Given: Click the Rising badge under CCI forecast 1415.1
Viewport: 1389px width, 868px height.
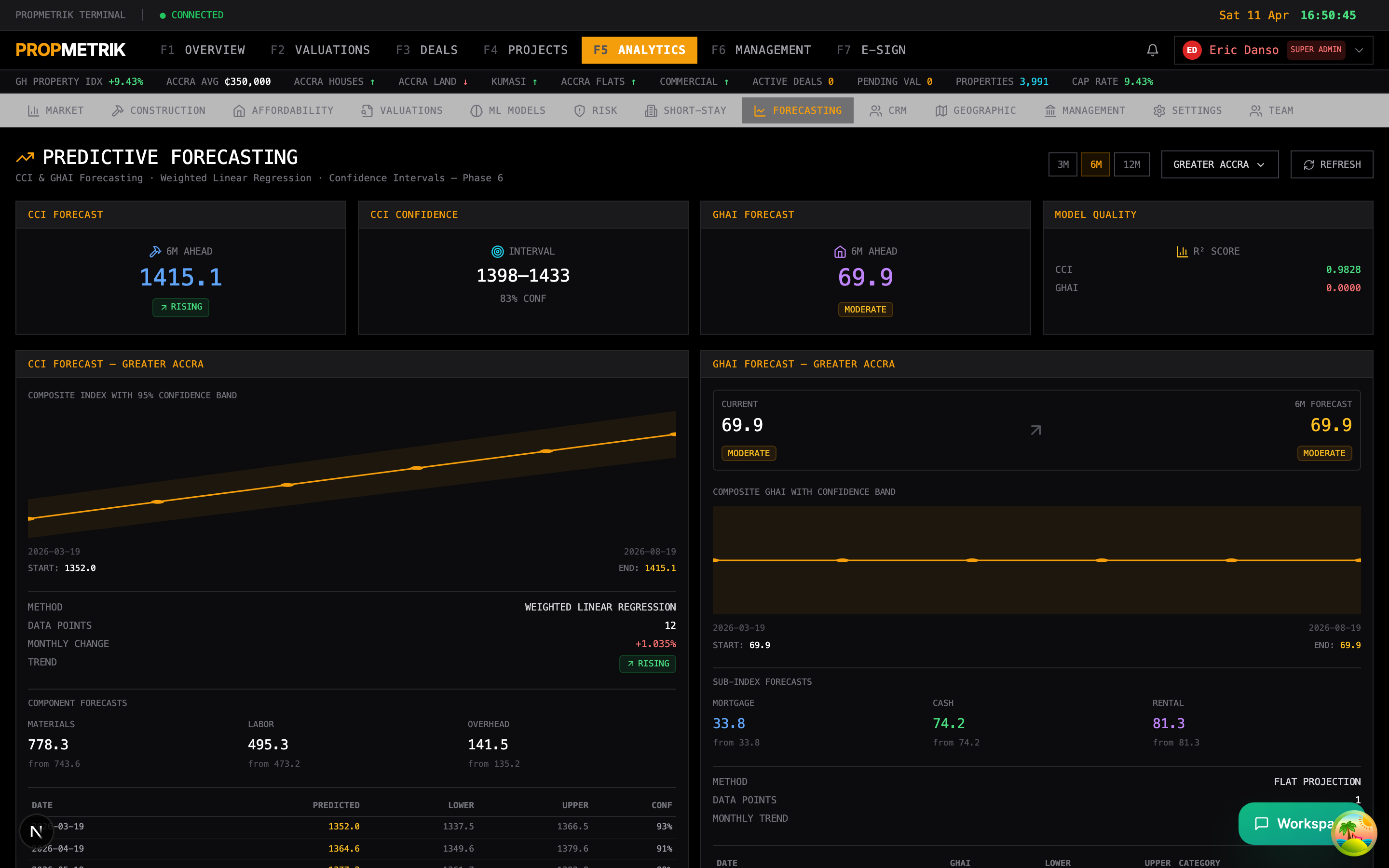Looking at the screenshot, I should coord(180,307).
